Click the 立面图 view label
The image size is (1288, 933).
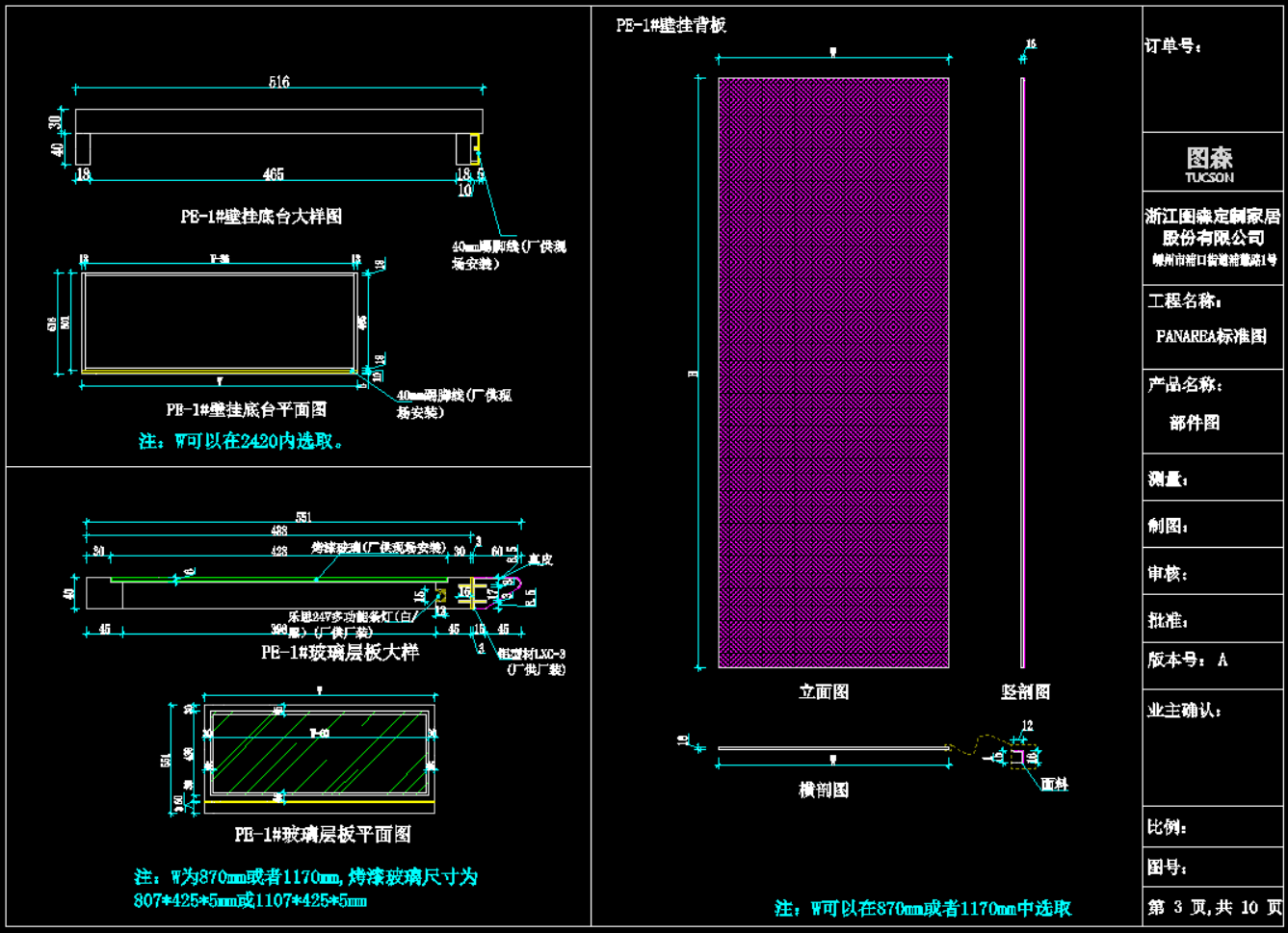824,691
